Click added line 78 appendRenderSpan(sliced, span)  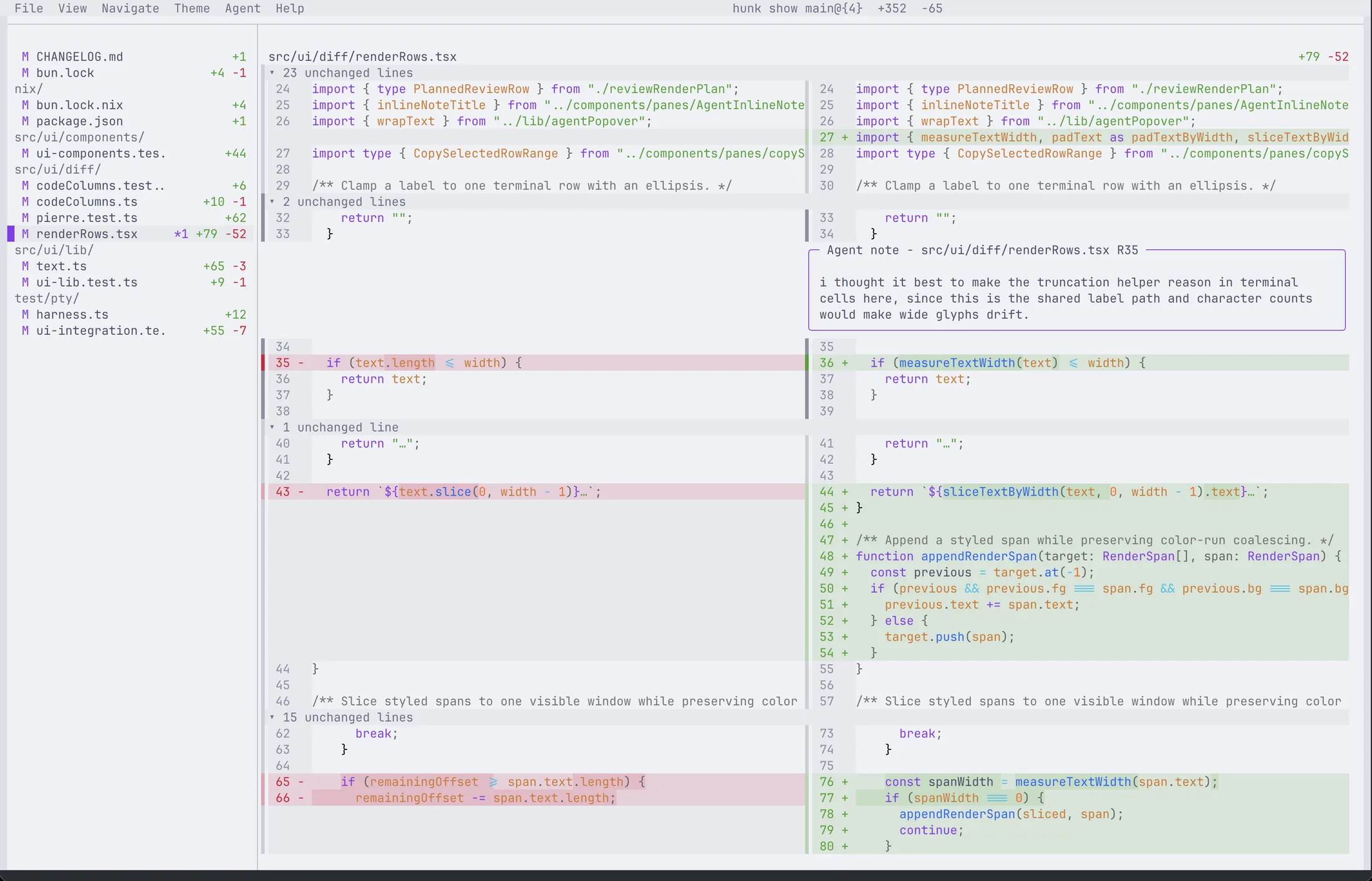pos(1081,814)
